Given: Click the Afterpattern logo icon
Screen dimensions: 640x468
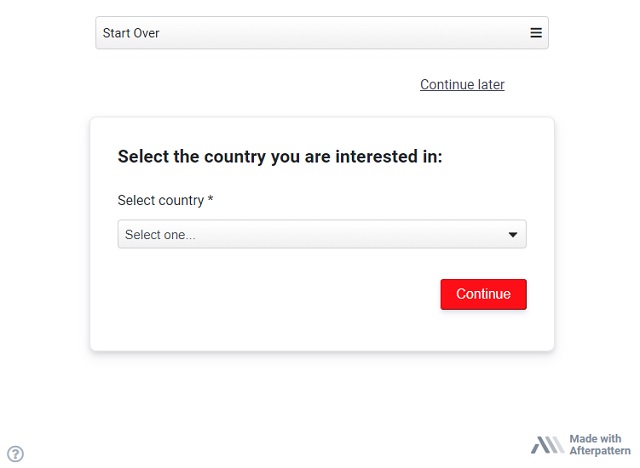Looking at the screenshot, I should pos(547,445).
